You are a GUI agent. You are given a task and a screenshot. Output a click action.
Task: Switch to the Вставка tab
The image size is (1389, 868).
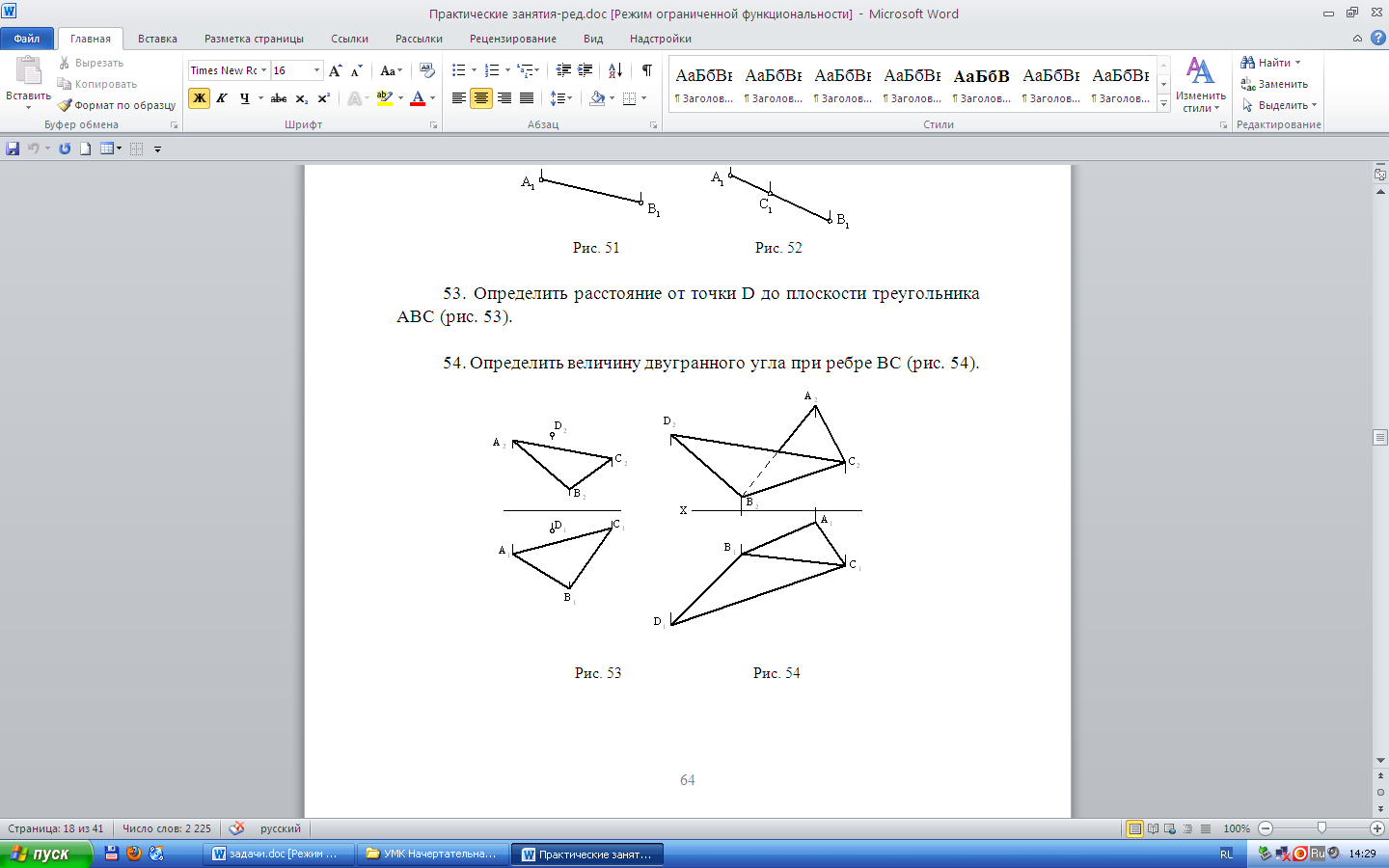pyautogui.click(x=157, y=39)
